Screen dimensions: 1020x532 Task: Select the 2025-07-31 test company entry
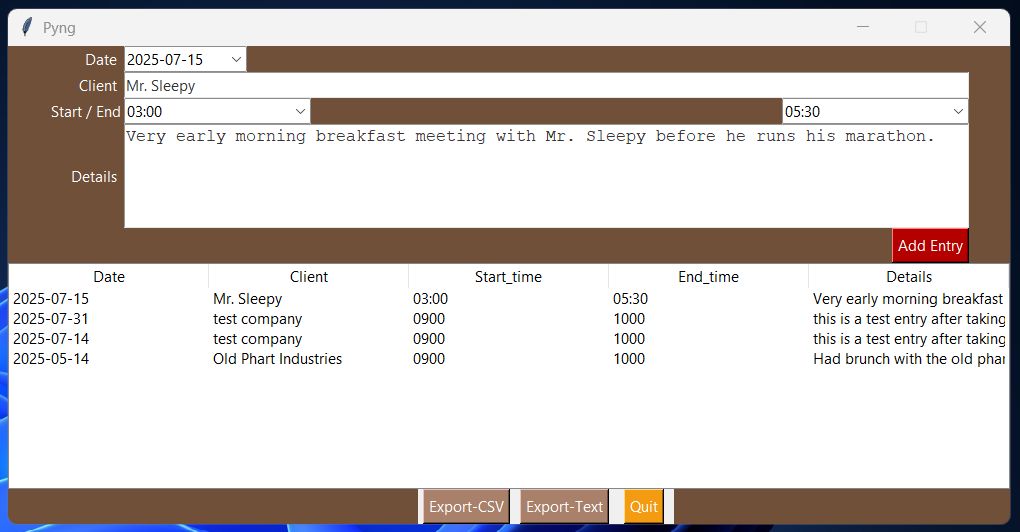pyautogui.click(x=257, y=319)
